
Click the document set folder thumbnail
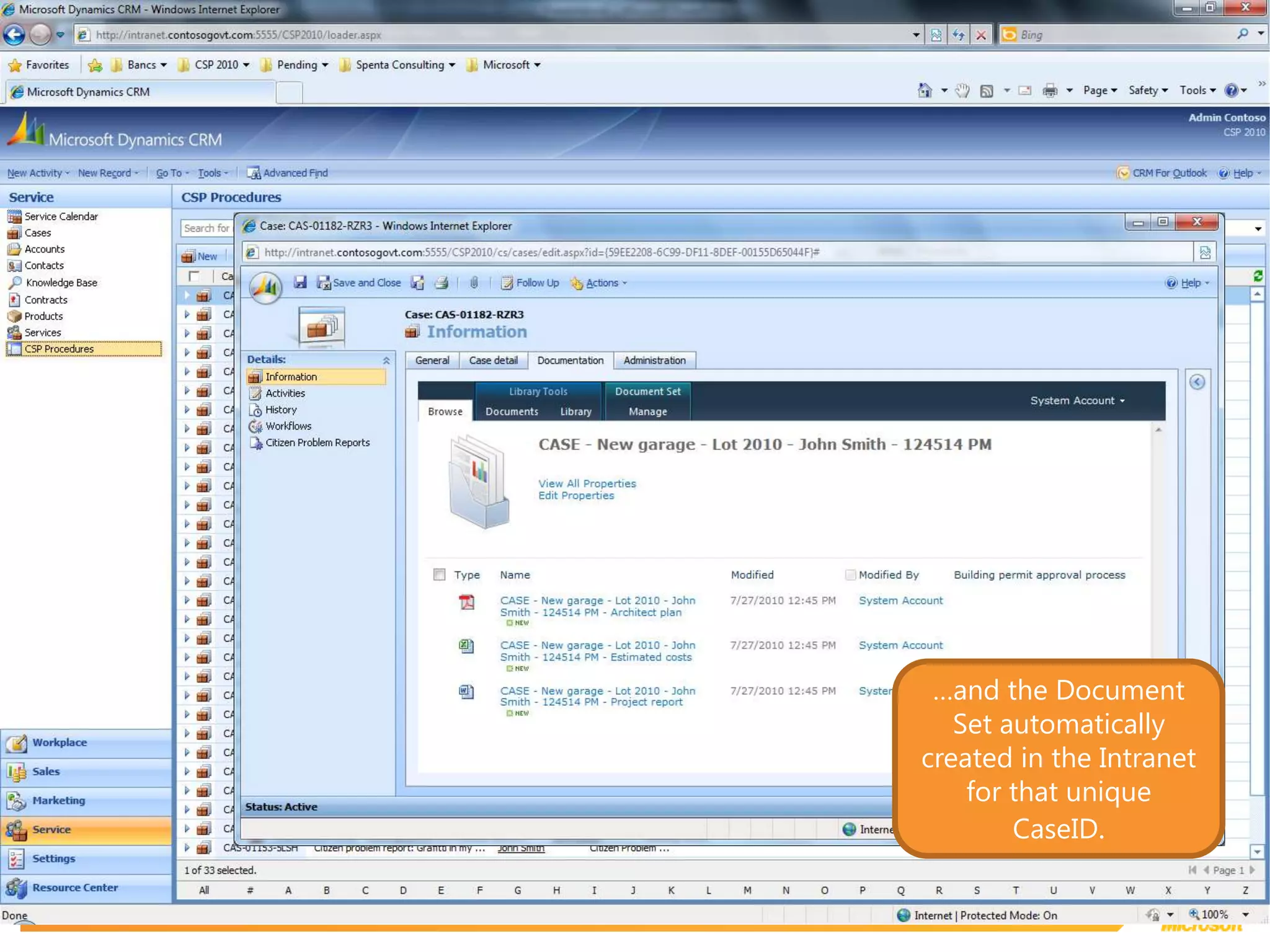click(479, 482)
